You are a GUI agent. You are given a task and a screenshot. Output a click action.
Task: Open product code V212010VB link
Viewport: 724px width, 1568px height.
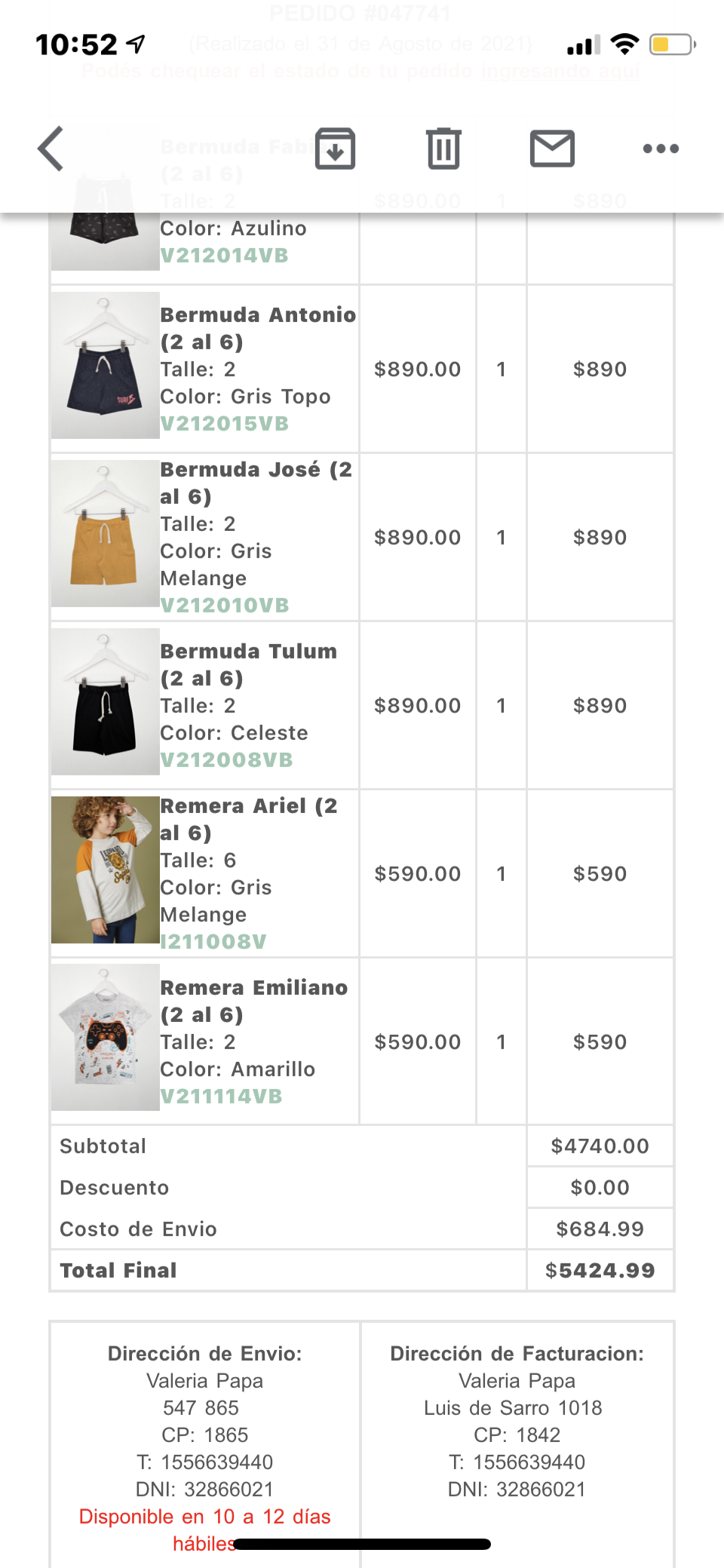(225, 606)
